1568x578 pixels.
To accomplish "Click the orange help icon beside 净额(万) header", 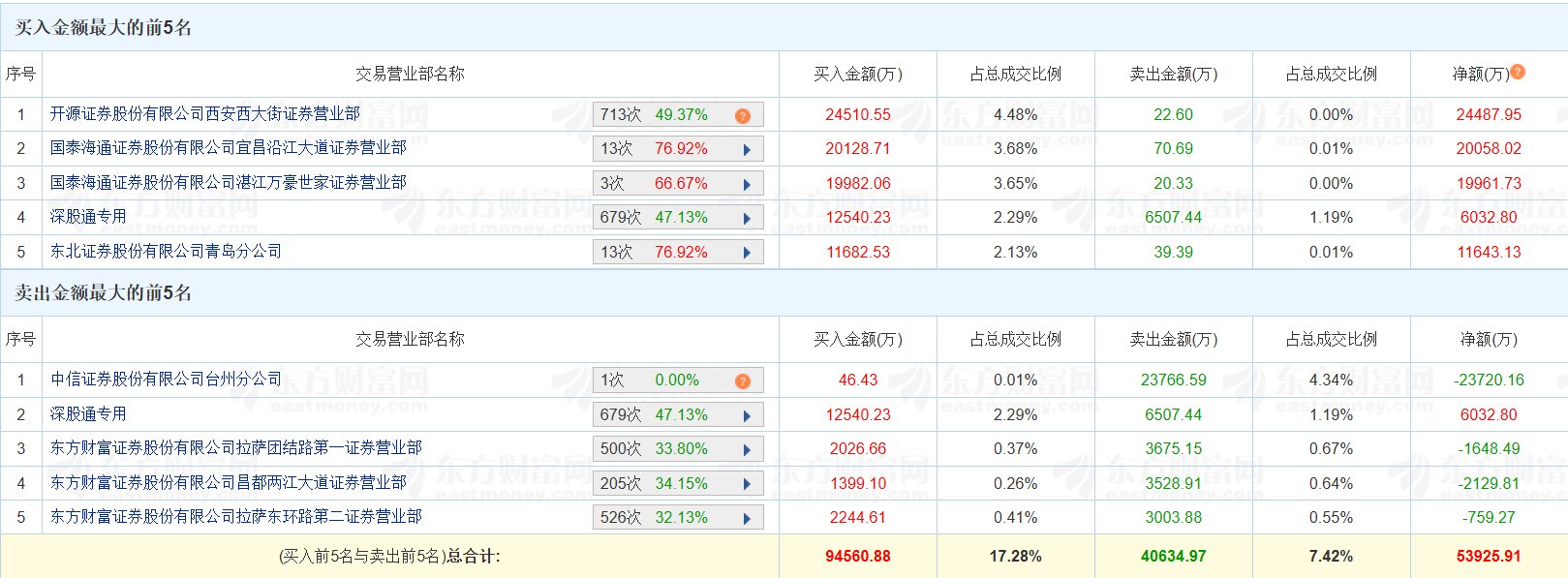I will point(1518,72).
